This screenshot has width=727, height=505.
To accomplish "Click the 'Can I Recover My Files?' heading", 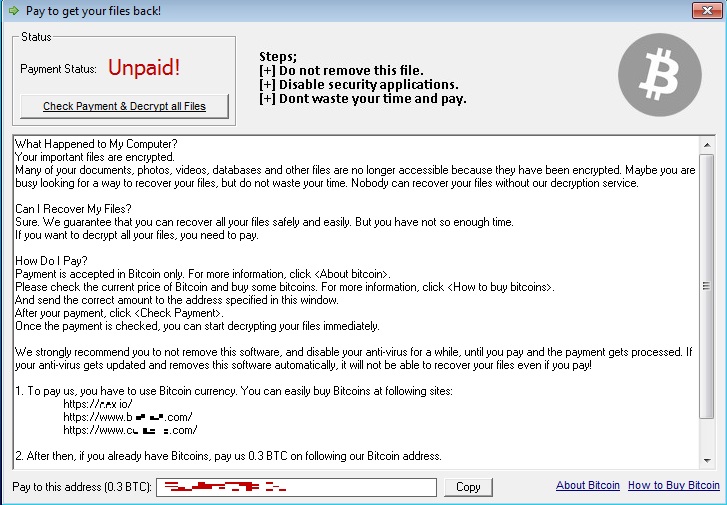I will [x=76, y=209].
